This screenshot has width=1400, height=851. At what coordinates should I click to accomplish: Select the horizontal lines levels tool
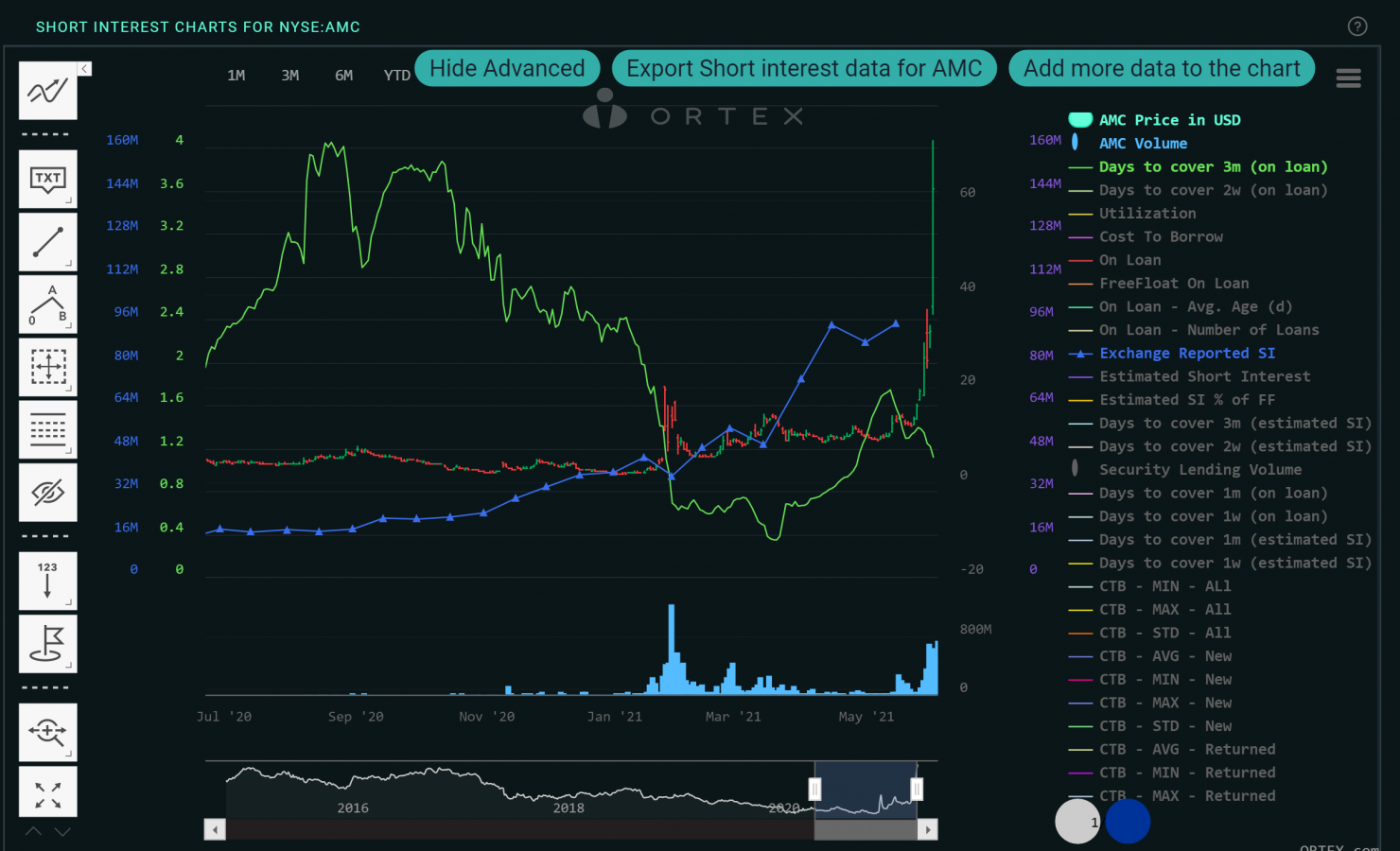pyautogui.click(x=47, y=429)
